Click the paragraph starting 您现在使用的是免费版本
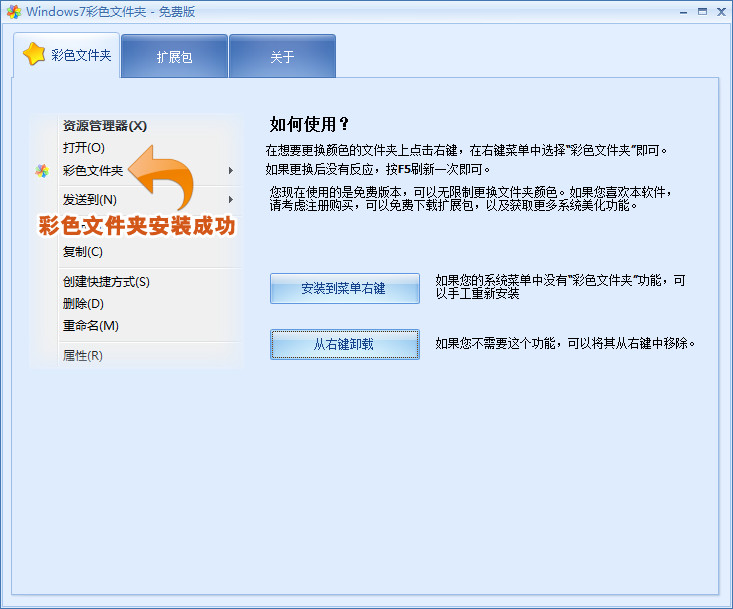The width and height of the screenshot is (733, 609). point(471,199)
